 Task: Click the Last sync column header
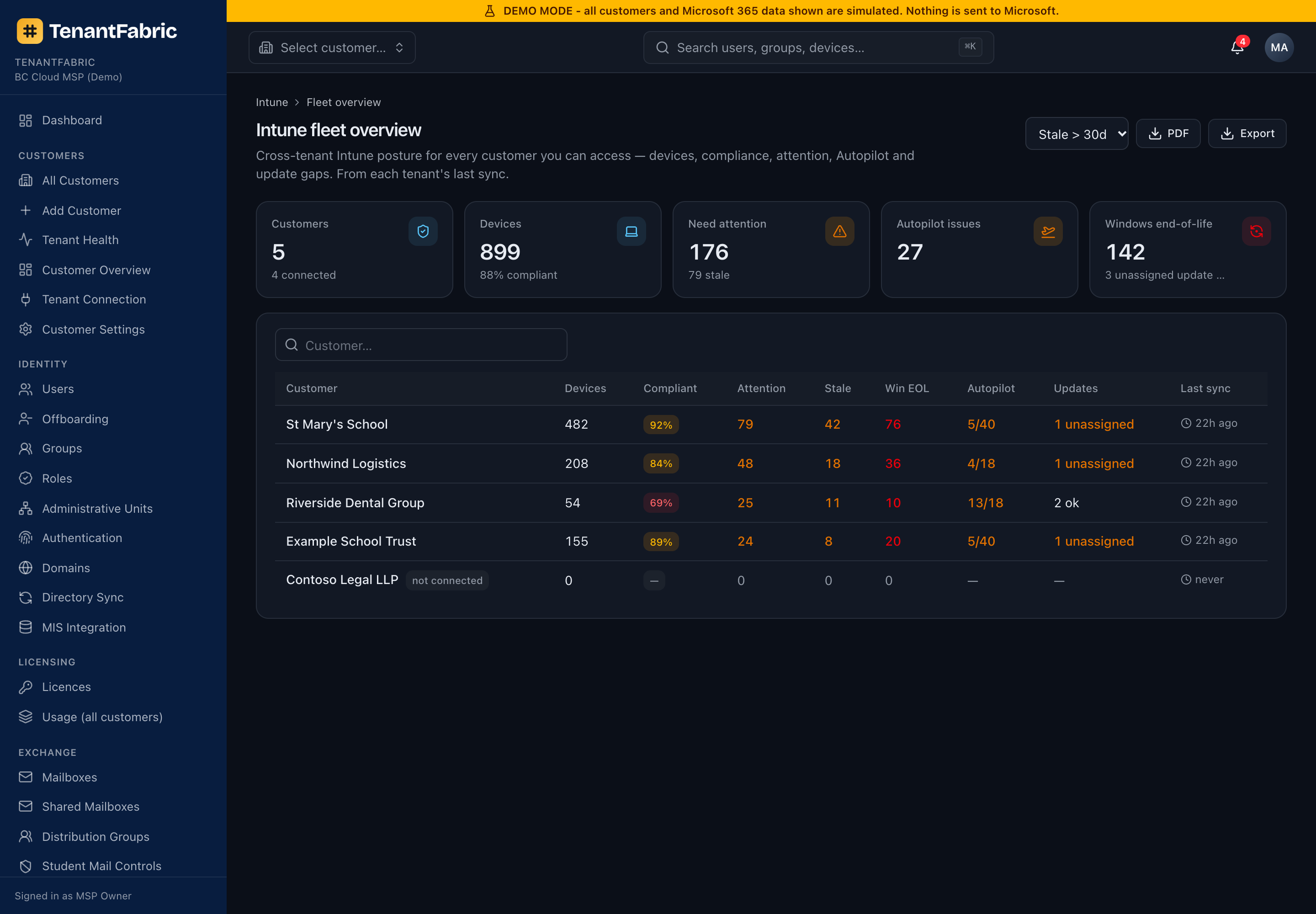1205,388
